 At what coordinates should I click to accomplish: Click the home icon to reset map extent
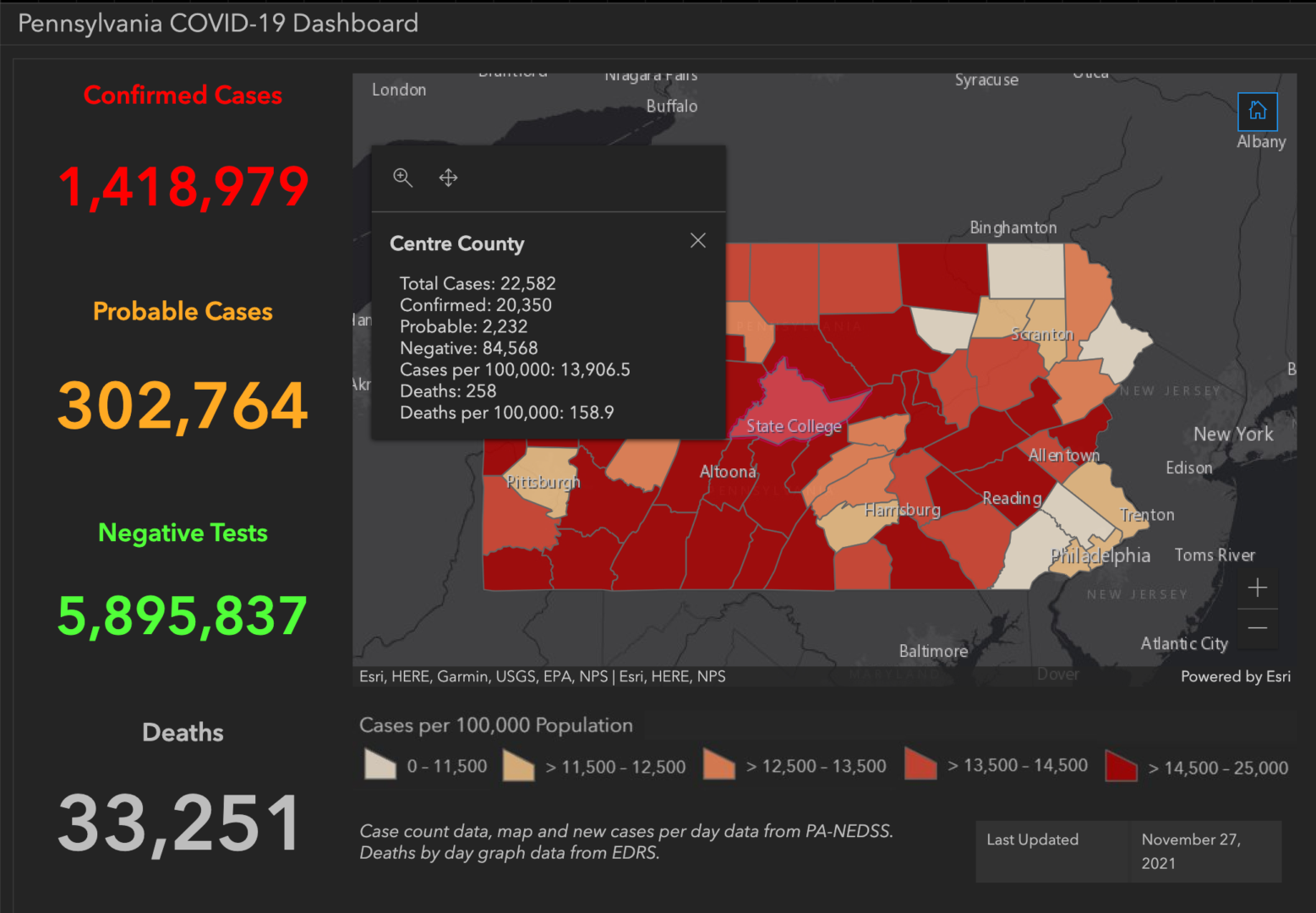pyautogui.click(x=1258, y=111)
